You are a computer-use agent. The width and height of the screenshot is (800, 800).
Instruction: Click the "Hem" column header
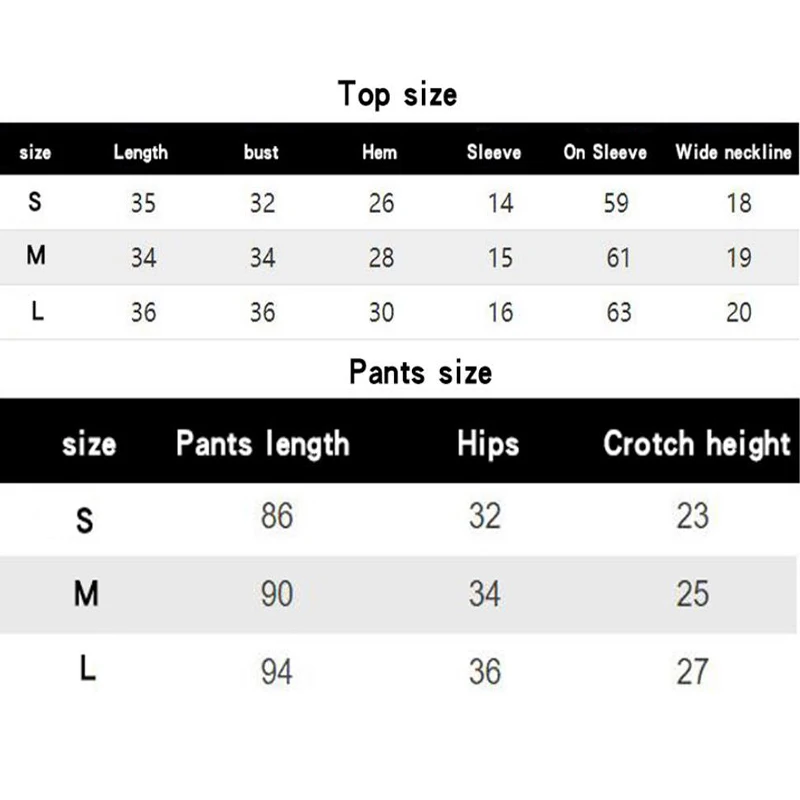tap(379, 153)
